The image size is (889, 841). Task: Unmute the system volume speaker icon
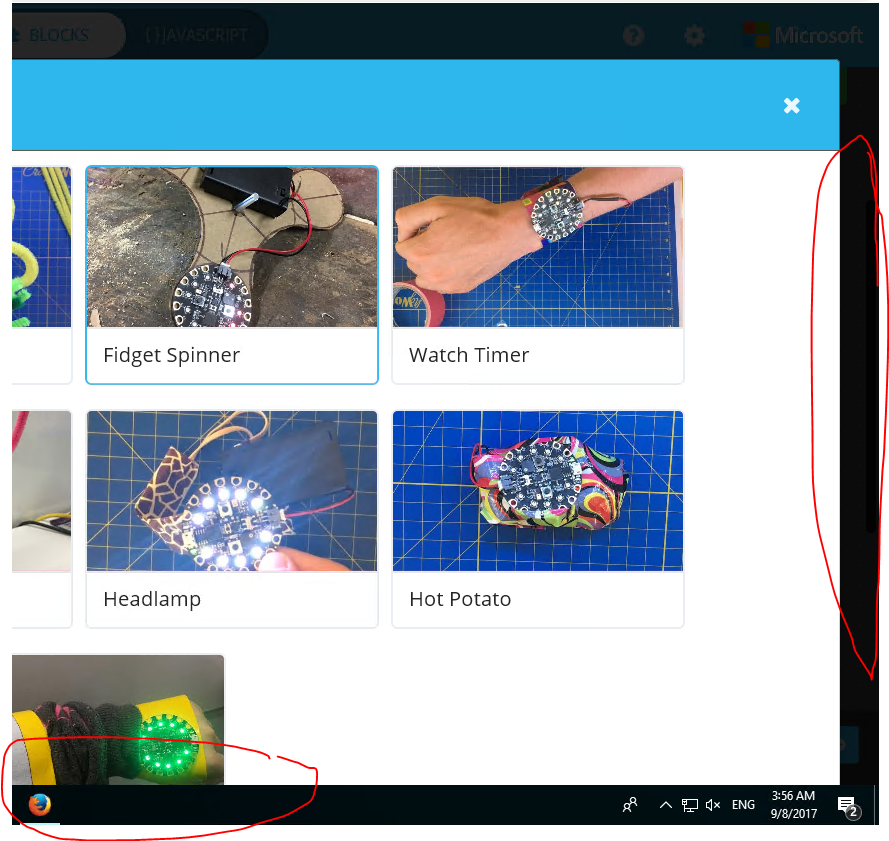[712, 804]
